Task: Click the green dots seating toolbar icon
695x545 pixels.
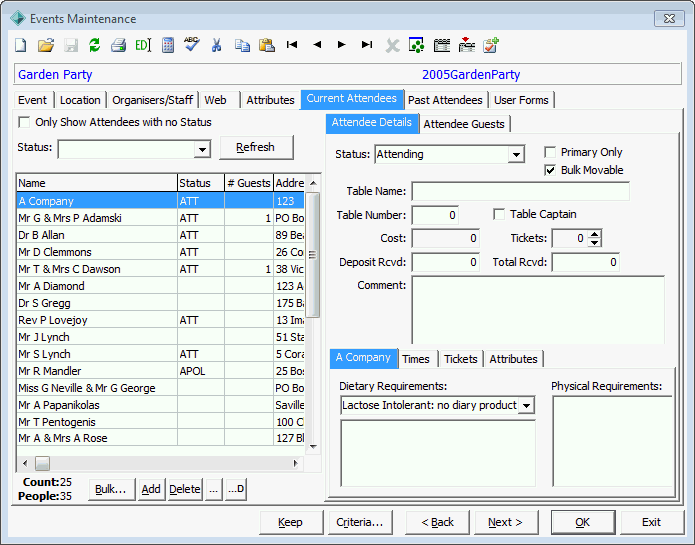Action: pyautogui.click(x=416, y=45)
